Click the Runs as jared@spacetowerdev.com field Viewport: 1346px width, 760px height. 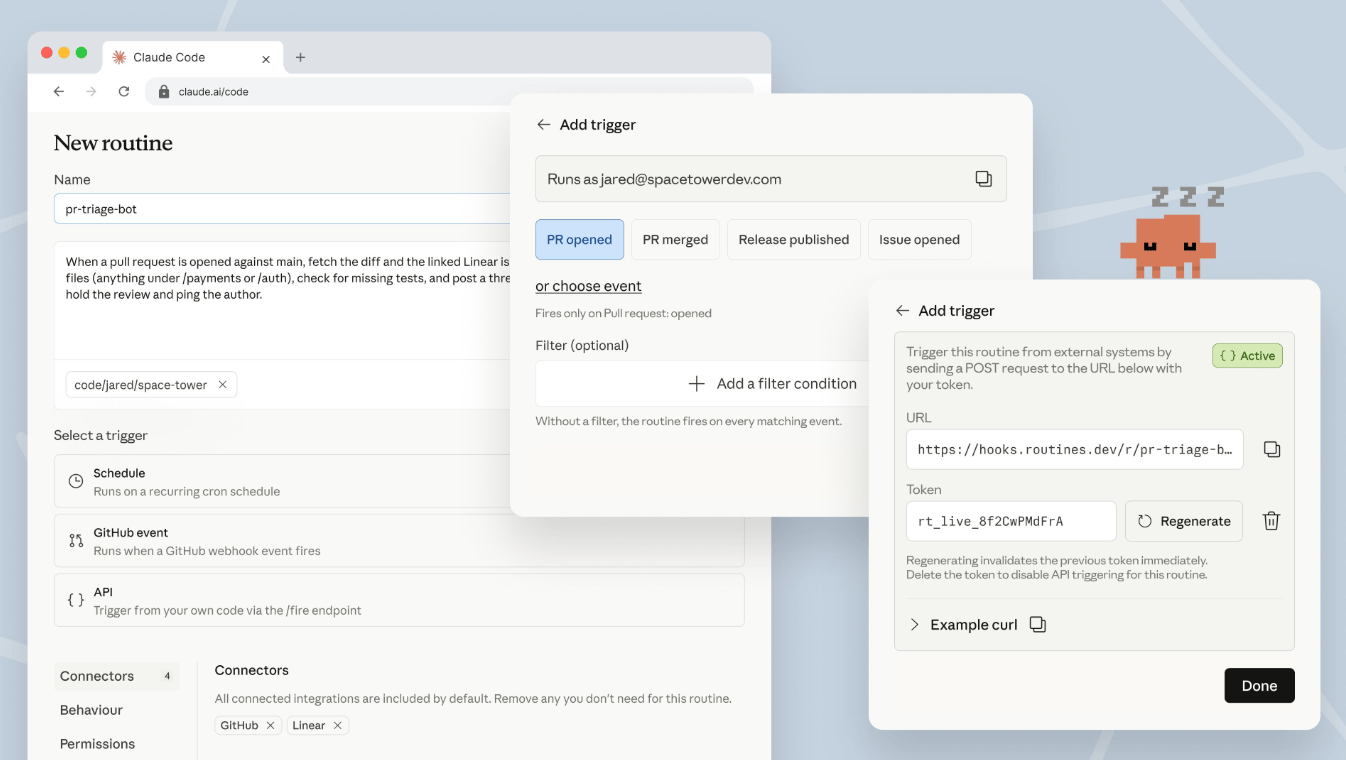coord(771,179)
